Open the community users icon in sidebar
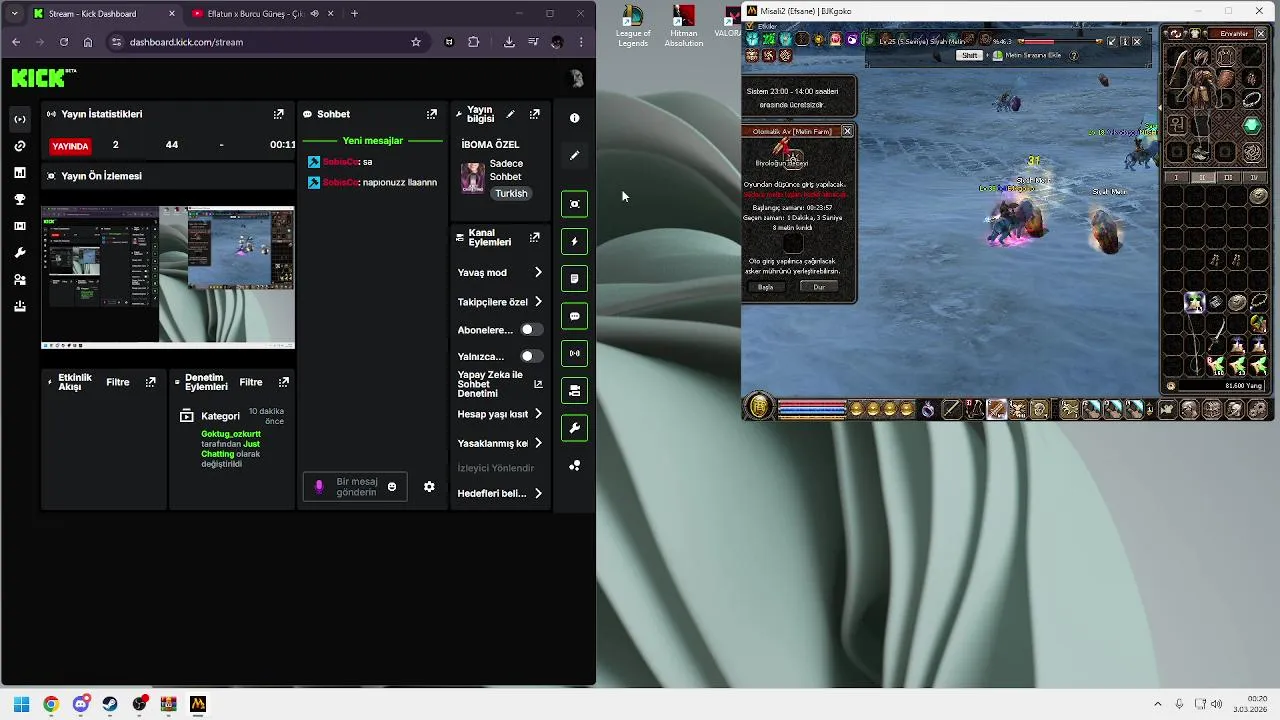1280x720 pixels. click(x=20, y=280)
